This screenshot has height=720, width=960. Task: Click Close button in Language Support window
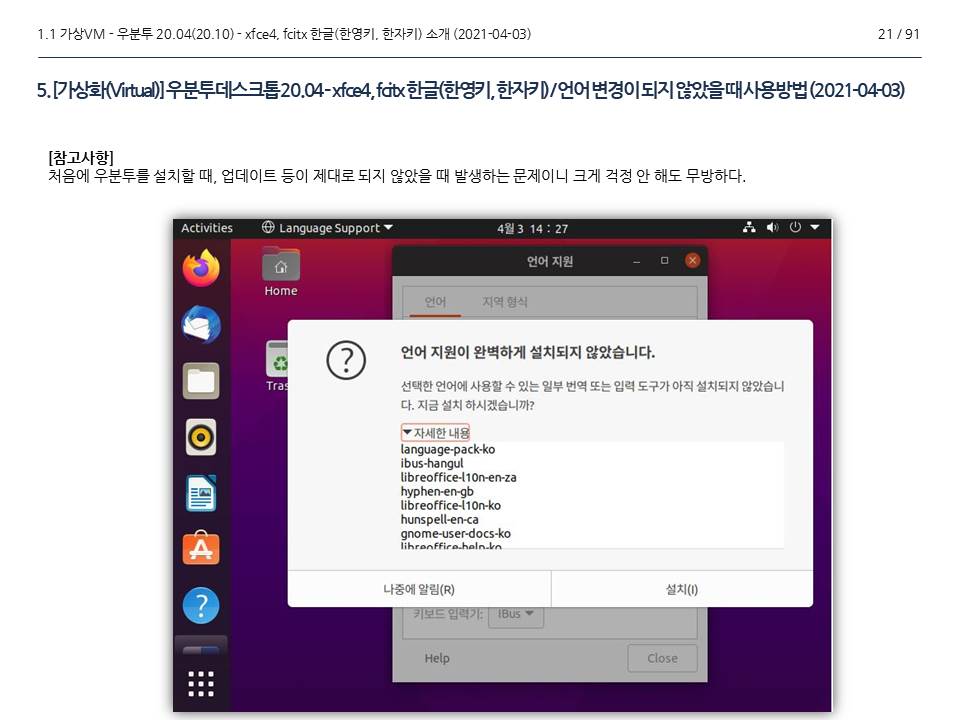click(x=662, y=658)
